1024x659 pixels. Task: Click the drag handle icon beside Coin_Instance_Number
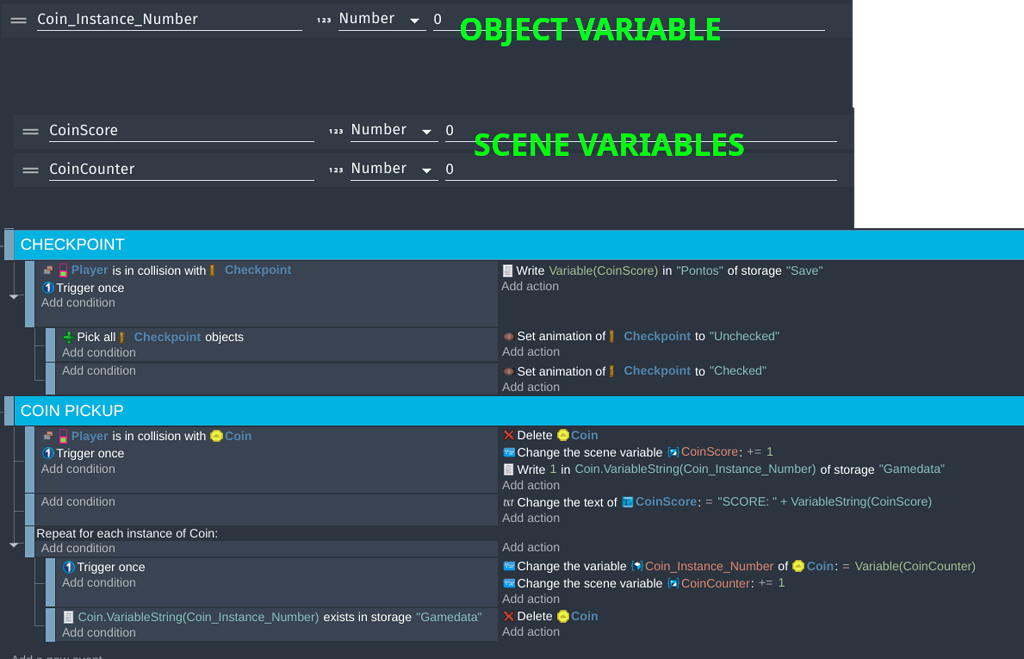click(19, 18)
